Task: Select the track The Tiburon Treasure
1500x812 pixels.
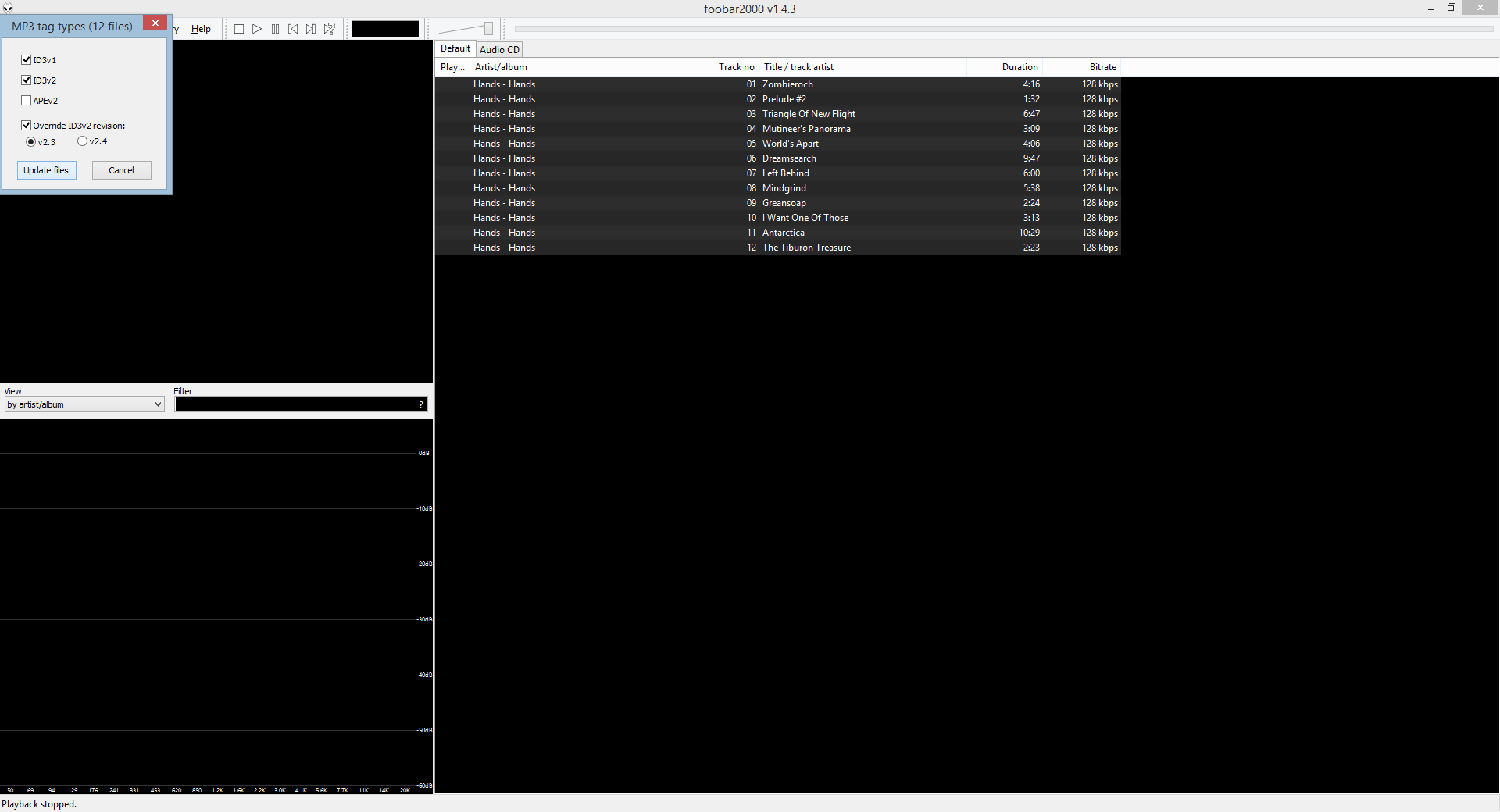Action: (x=778, y=248)
